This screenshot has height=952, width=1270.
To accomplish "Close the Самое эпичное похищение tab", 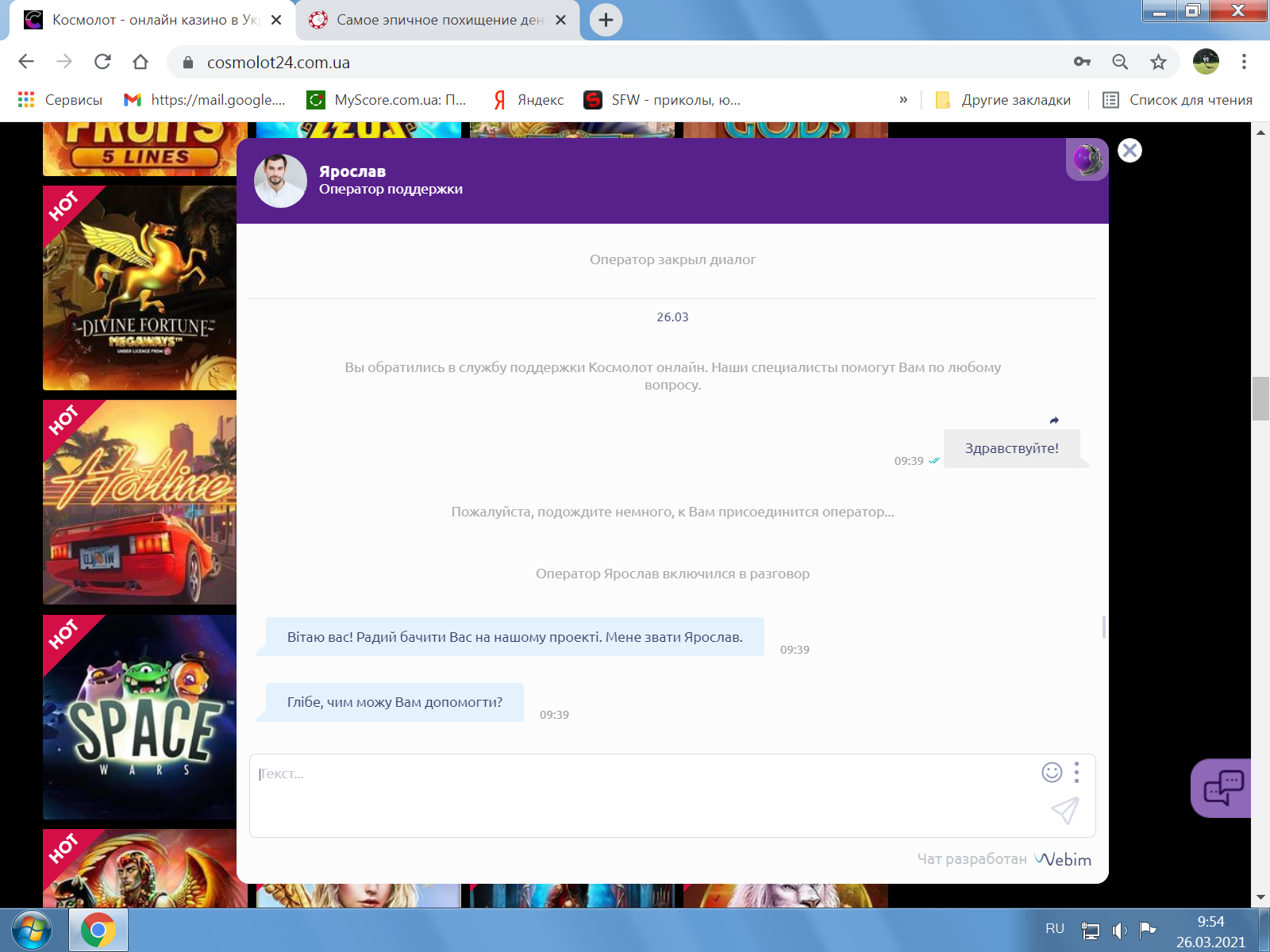I will [560, 20].
